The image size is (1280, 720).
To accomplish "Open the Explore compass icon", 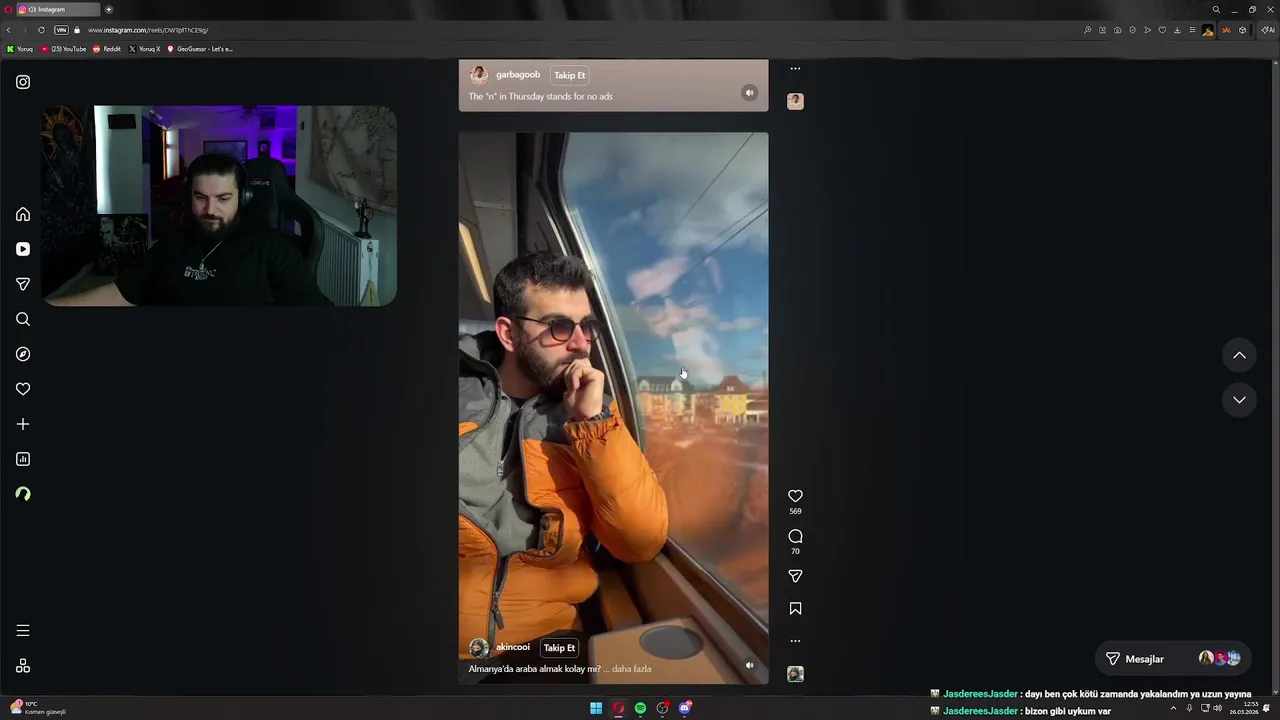I will tap(23, 354).
